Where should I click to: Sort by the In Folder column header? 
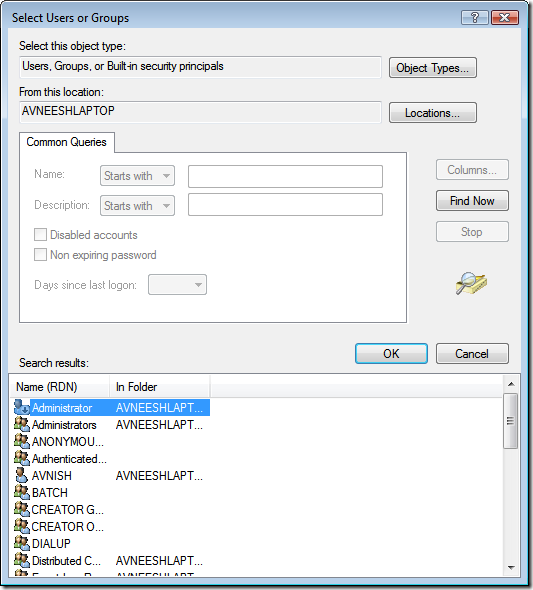coord(159,386)
